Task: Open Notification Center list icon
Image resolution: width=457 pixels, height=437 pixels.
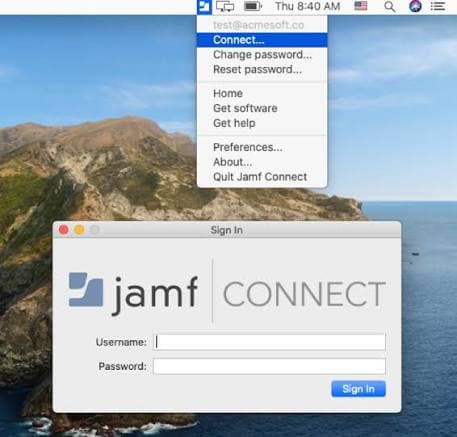Action: [438, 6]
